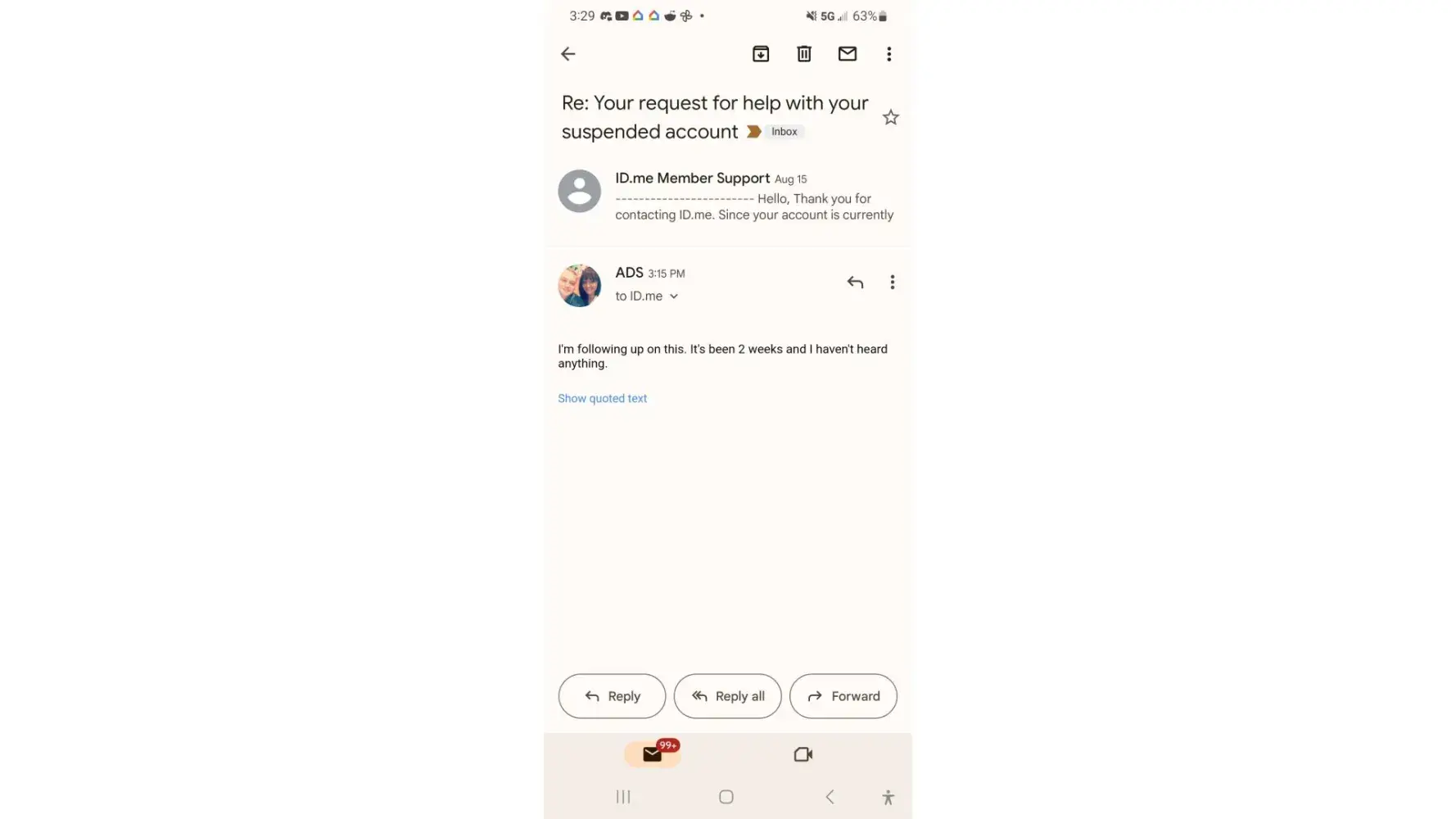Screen dimensions: 1456x819
Task: Open the top overflow menu
Action: coord(889,54)
